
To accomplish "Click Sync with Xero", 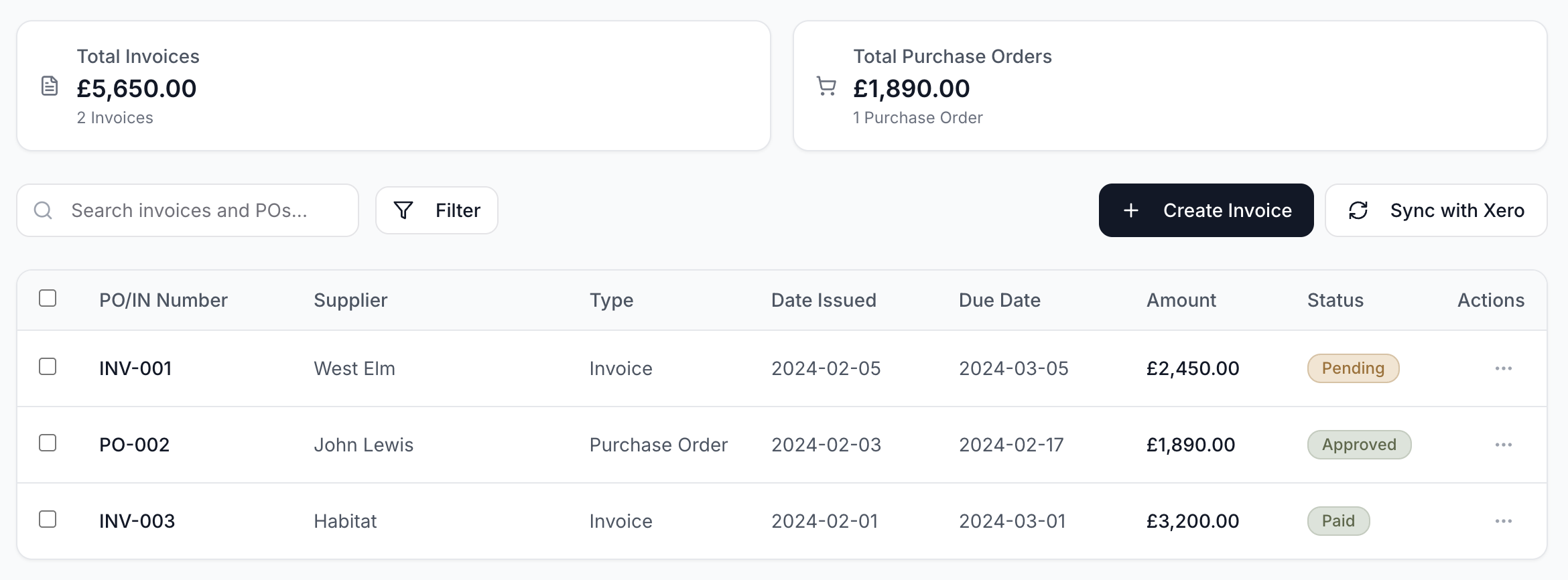I will [1435, 210].
